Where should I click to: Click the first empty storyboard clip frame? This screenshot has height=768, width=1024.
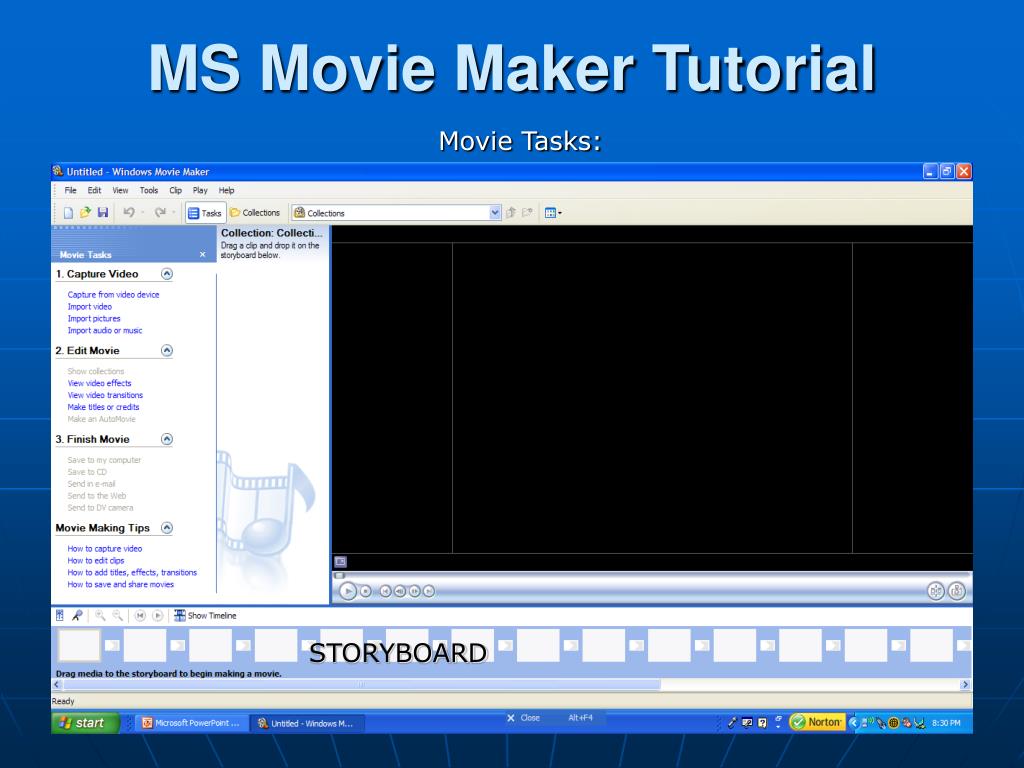tap(79, 645)
